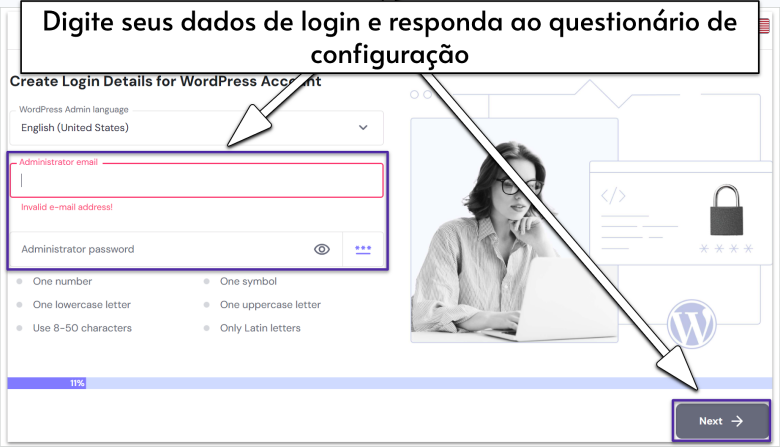Click the 'One symbol' password requirement
Viewport: 780px width, 447px height.
248,281
